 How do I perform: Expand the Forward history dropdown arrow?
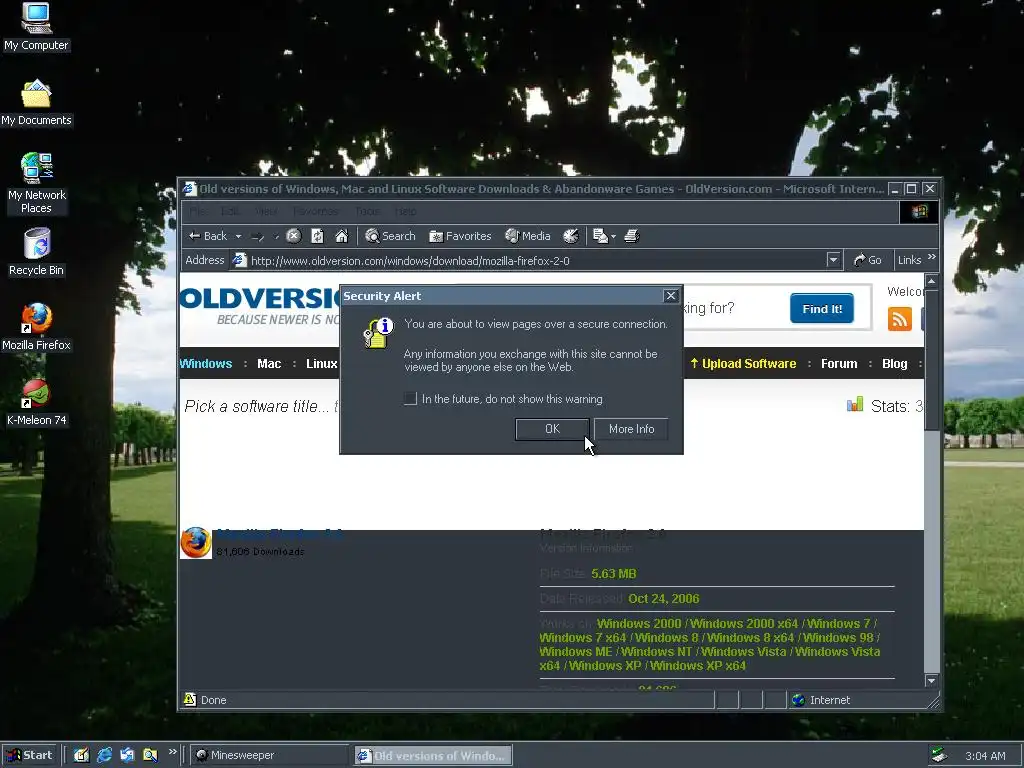click(276, 236)
